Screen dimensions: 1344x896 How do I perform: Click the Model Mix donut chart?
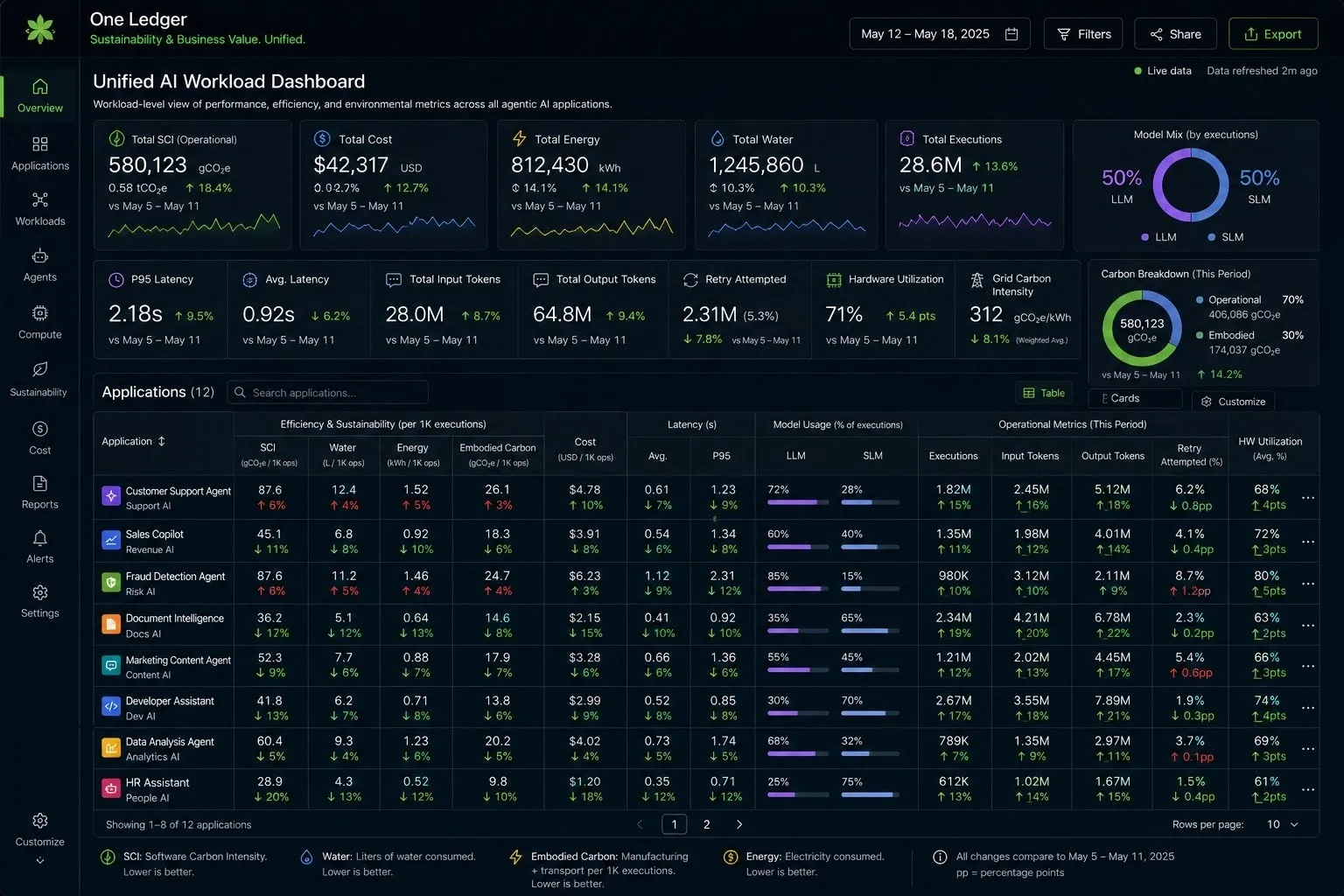point(1190,185)
